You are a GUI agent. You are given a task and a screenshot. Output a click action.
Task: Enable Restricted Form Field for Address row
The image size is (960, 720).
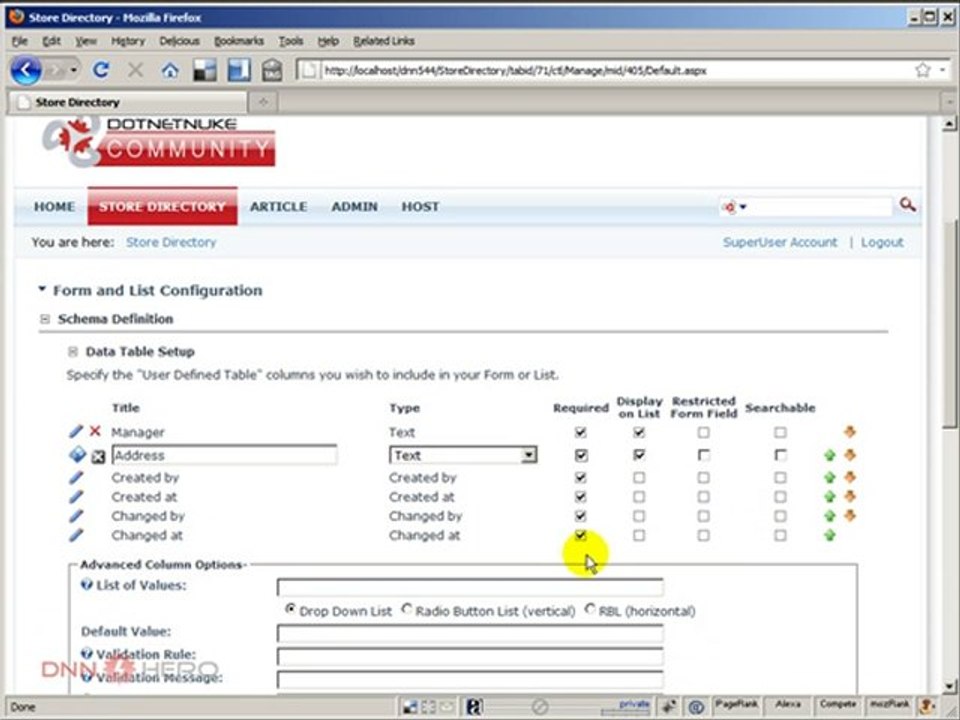click(x=704, y=456)
